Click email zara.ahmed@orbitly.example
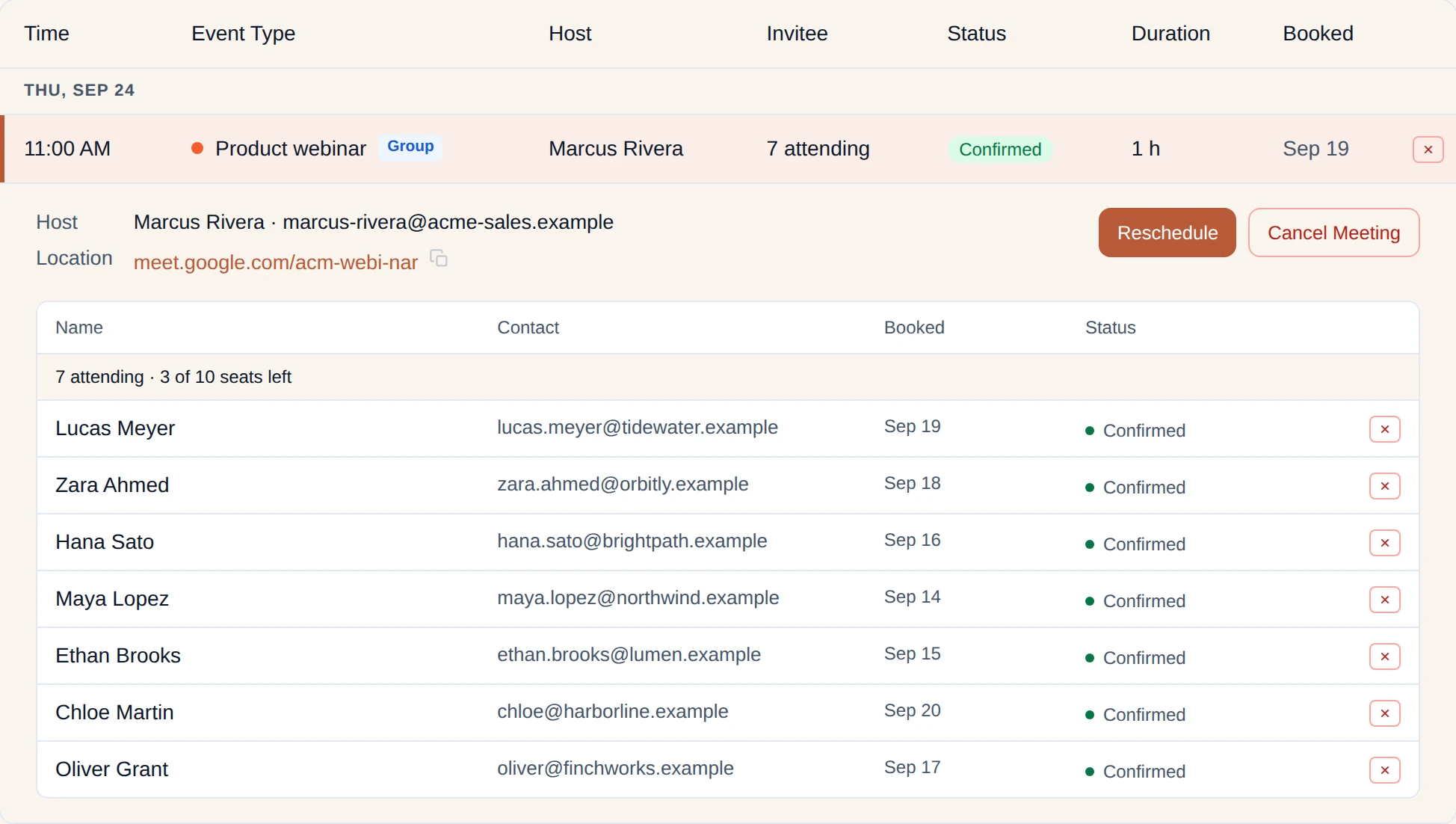 pyautogui.click(x=623, y=484)
